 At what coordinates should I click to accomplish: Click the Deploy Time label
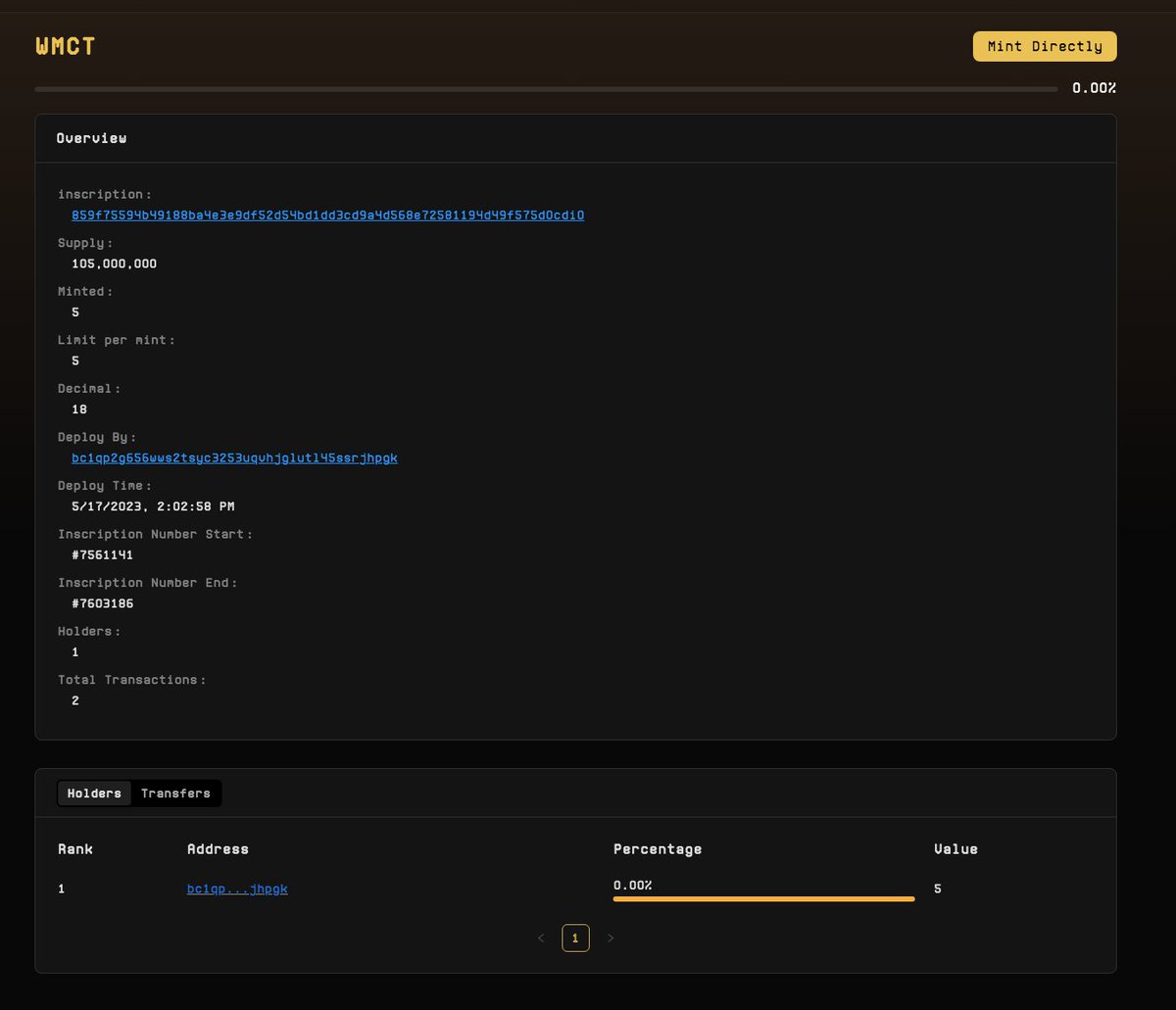click(x=105, y=486)
